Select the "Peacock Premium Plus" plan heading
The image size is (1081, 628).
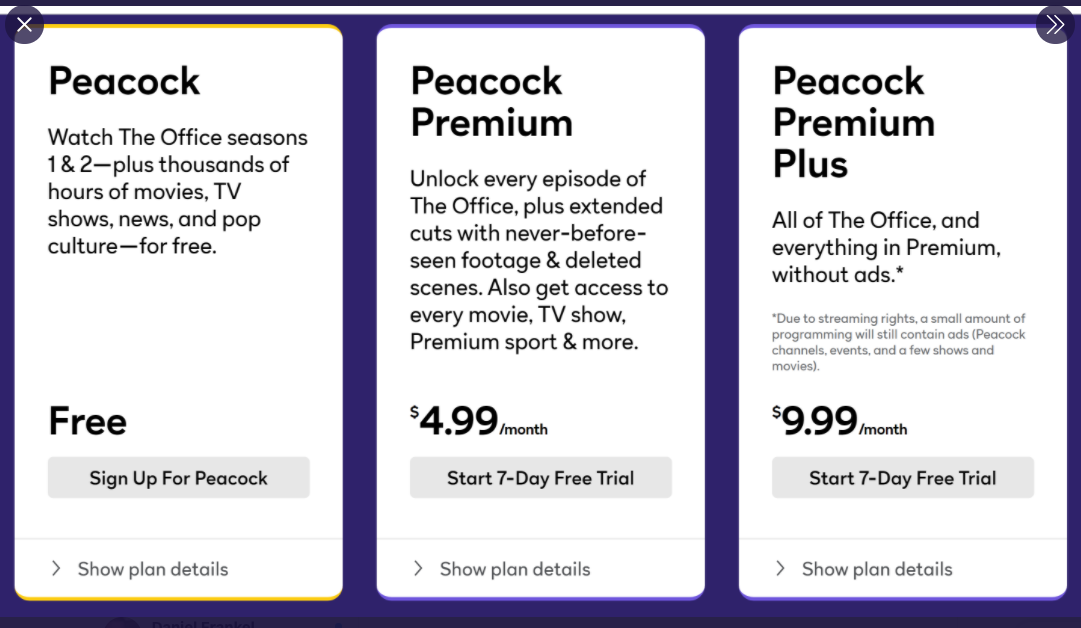tap(853, 122)
